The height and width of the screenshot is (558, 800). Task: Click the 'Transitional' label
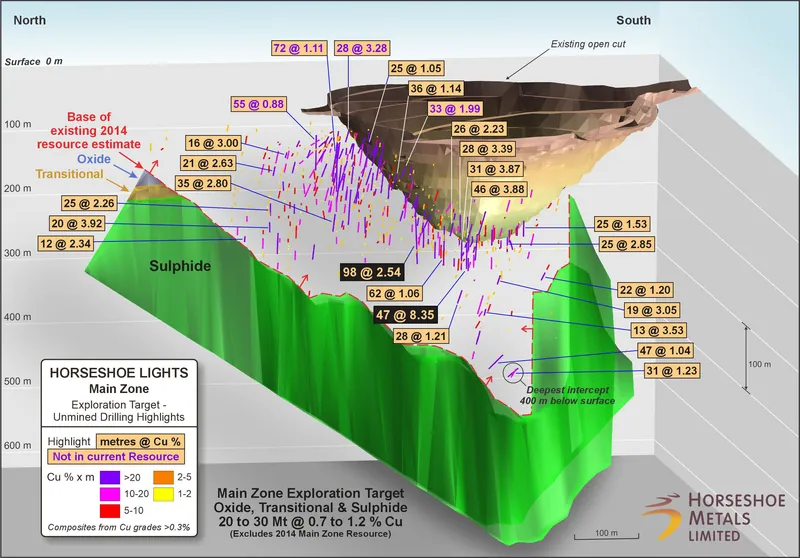69,174
